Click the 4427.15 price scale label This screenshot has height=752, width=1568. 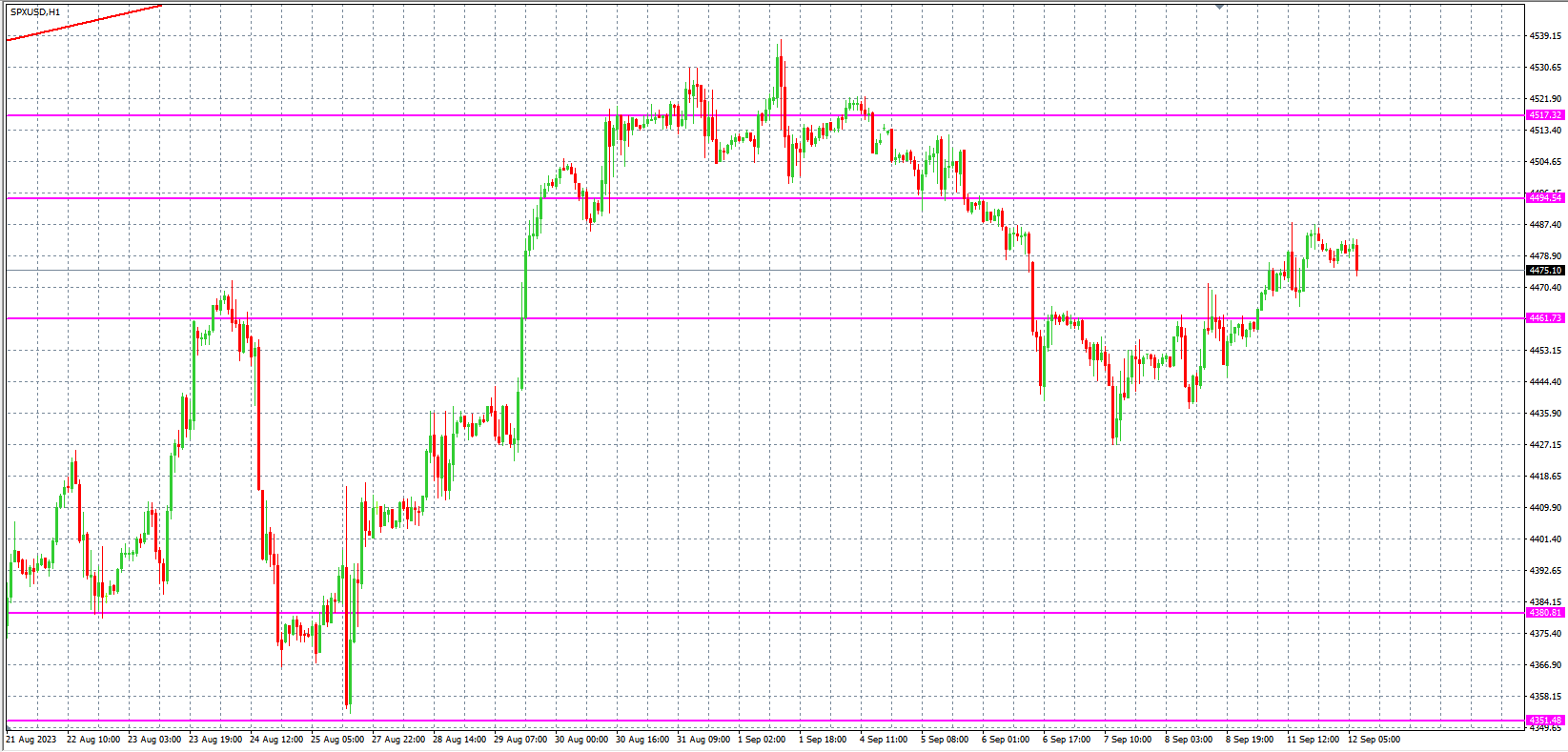[x=1544, y=445]
